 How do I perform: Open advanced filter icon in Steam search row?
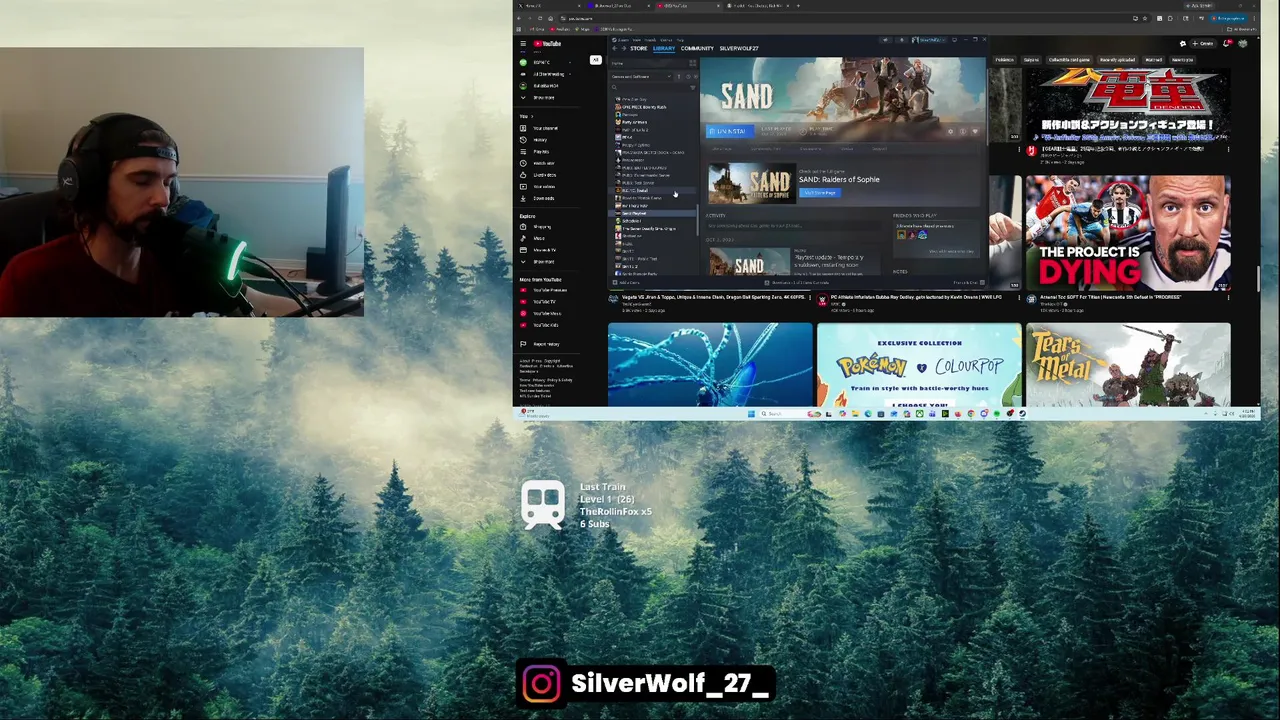pos(692,88)
